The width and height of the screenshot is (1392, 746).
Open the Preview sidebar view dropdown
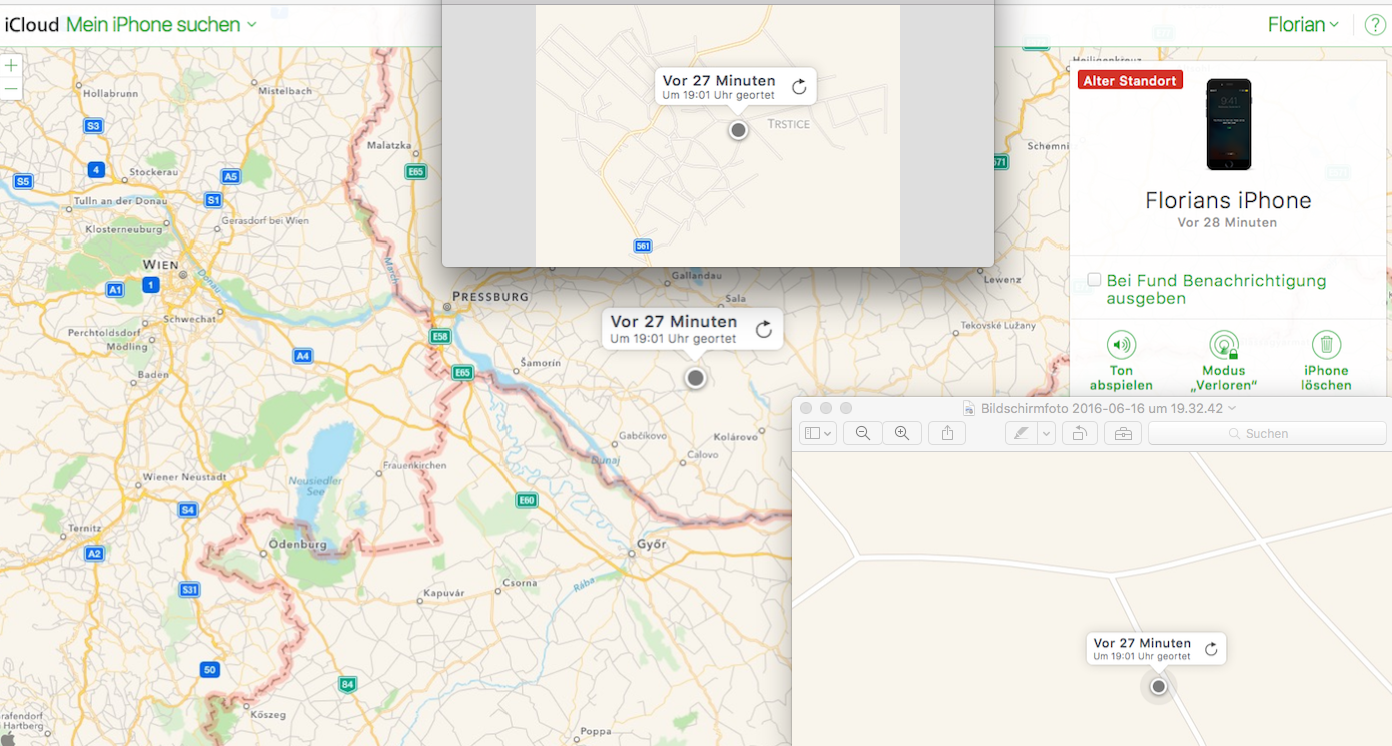(x=817, y=433)
